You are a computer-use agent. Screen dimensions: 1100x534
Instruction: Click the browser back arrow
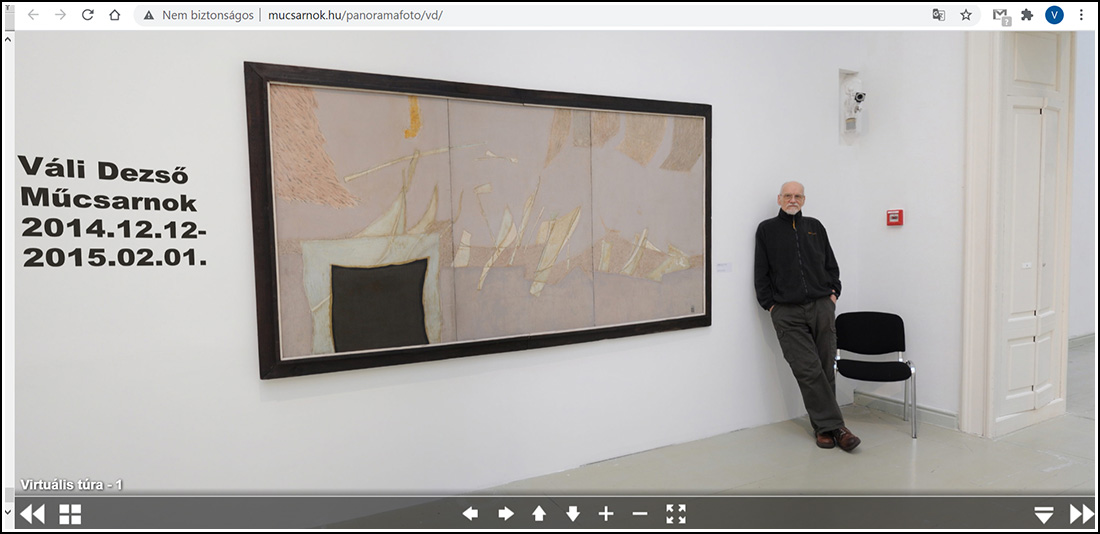[33, 15]
